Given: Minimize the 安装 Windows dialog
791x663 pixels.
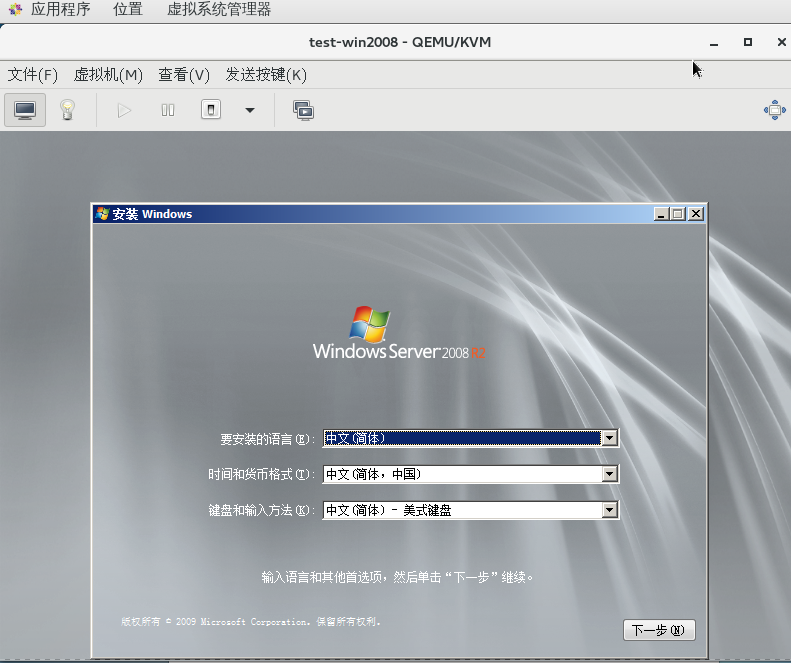Looking at the screenshot, I should (x=661, y=214).
